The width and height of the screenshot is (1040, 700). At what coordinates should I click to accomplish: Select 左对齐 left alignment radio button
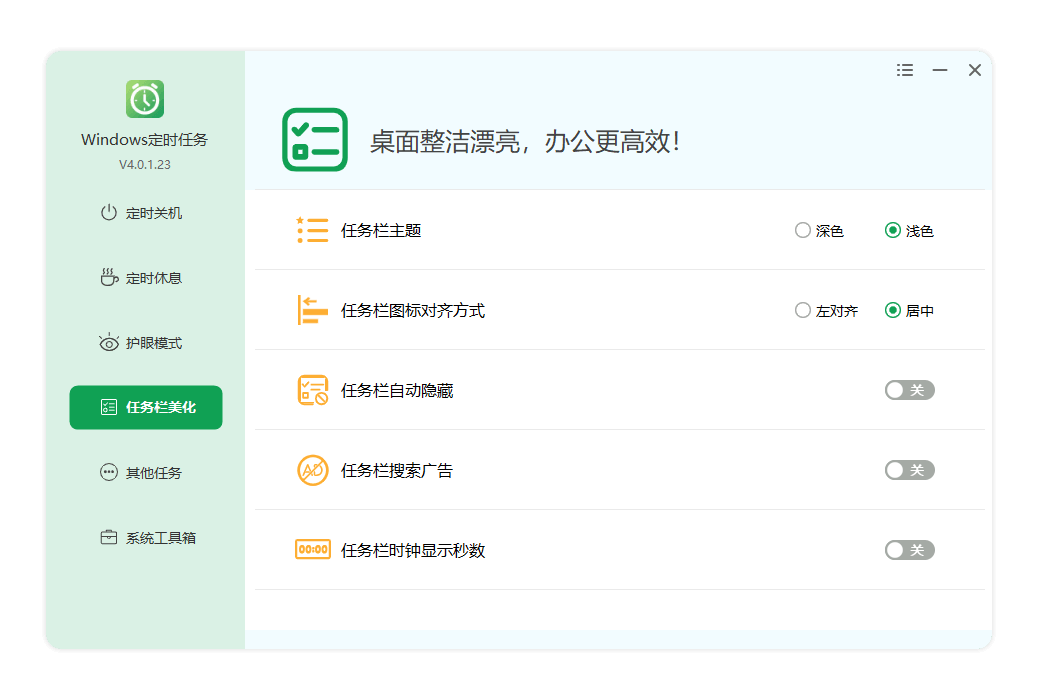(x=803, y=310)
